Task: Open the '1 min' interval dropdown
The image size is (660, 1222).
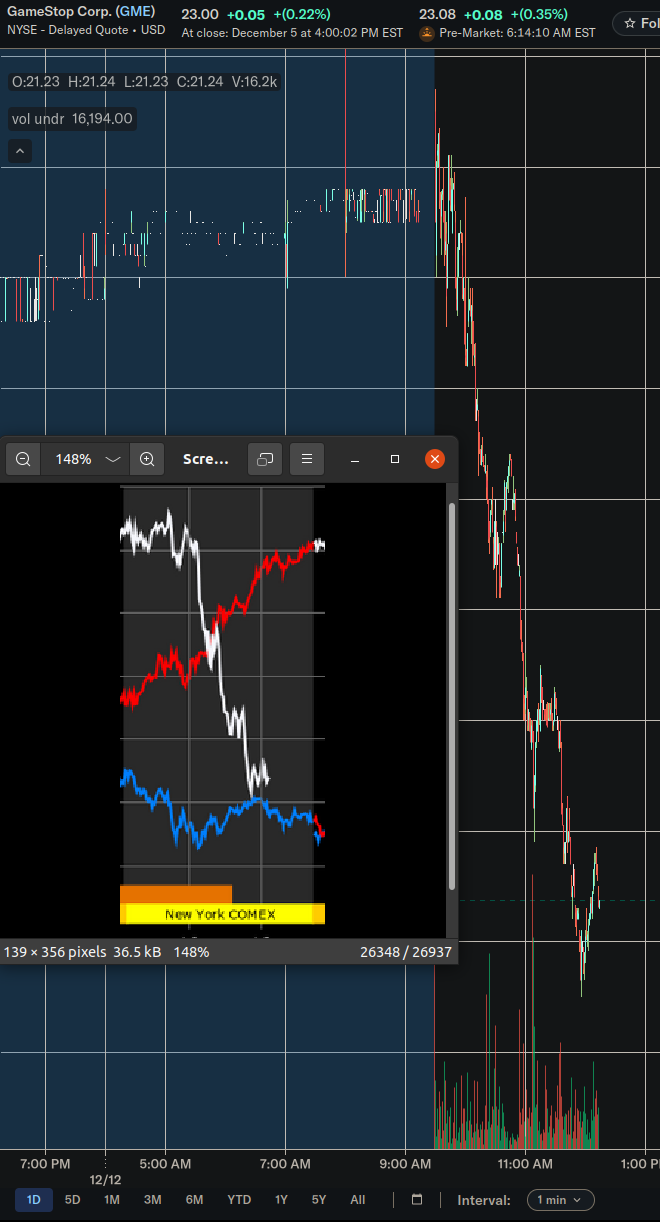Action: point(560,1200)
